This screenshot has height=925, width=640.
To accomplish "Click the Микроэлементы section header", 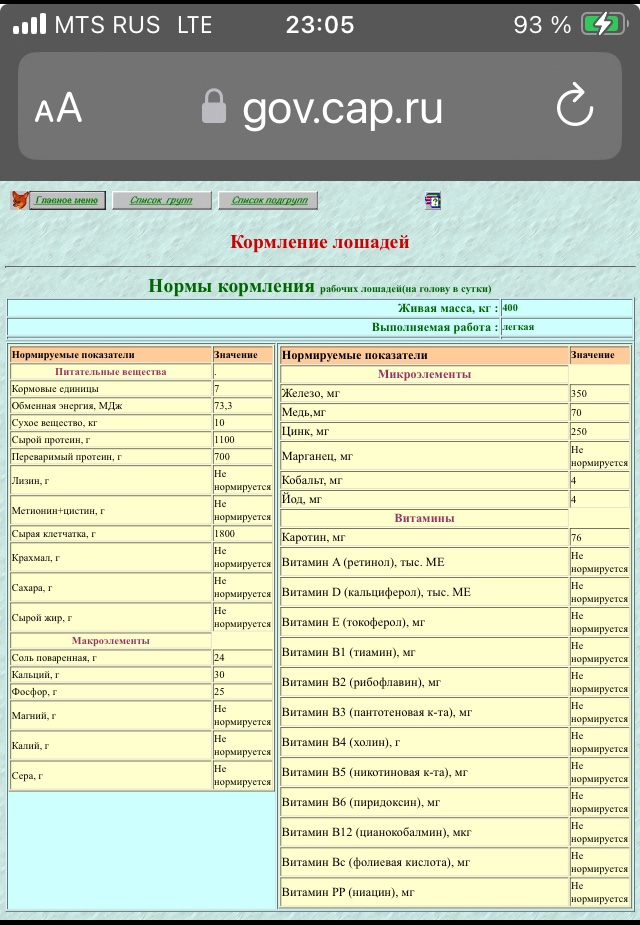I will click(x=424, y=374).
